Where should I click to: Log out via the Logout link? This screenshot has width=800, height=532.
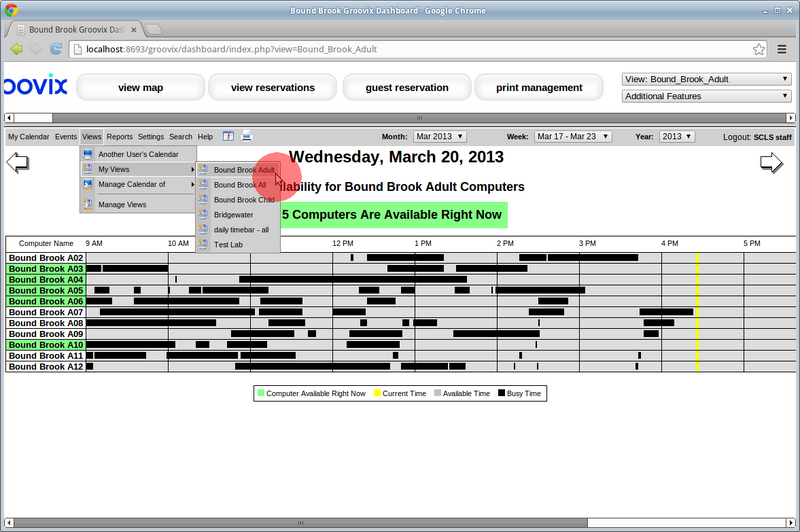tap(757, 137)
